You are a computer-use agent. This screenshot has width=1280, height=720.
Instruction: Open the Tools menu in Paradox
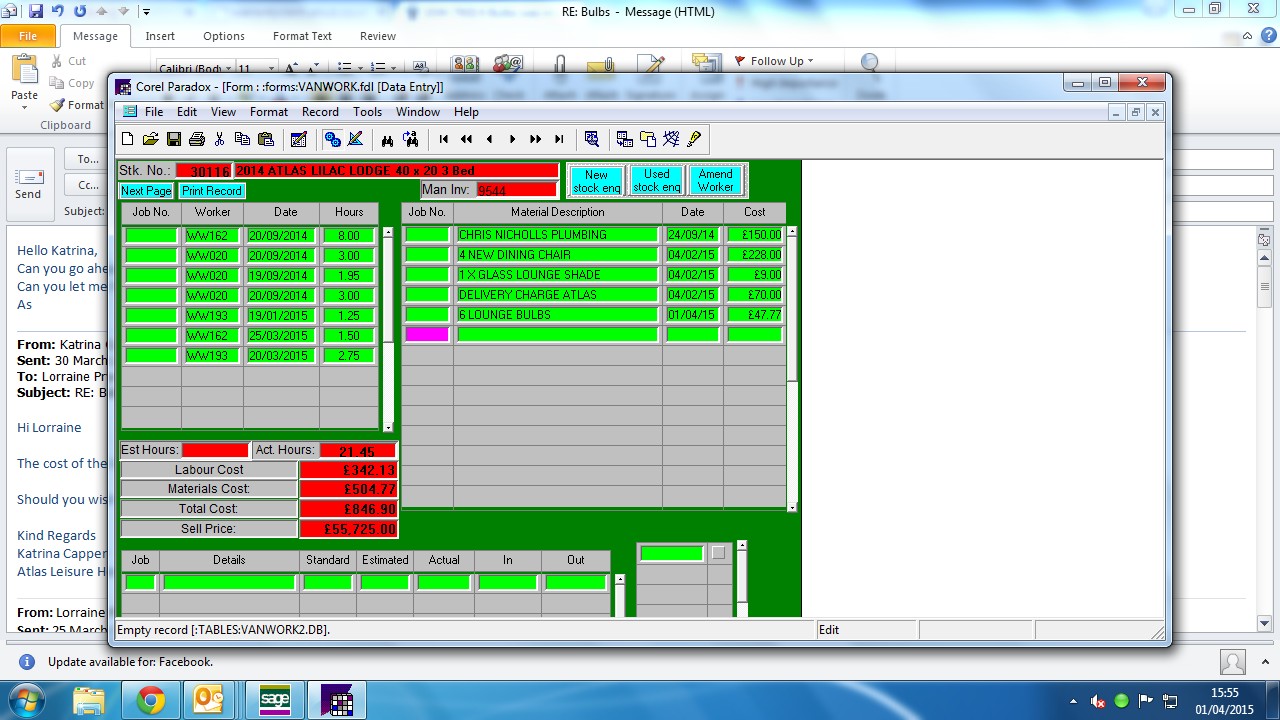367,112
